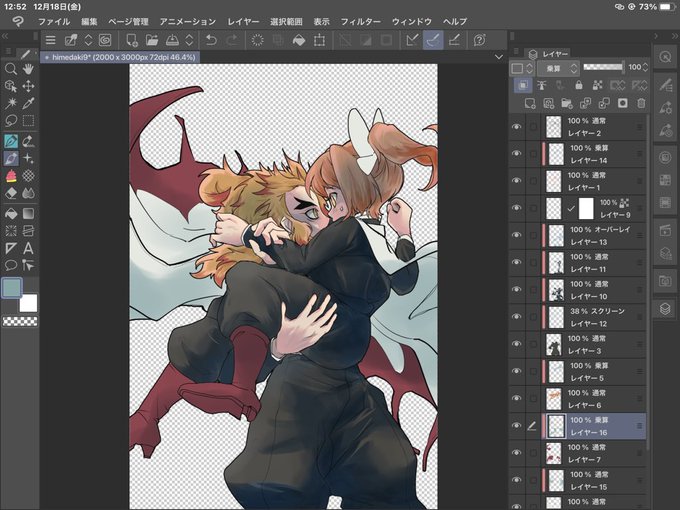Toggle Lock layer padlock icon
This screenshot has width=680, height=510.
(579, 85)
